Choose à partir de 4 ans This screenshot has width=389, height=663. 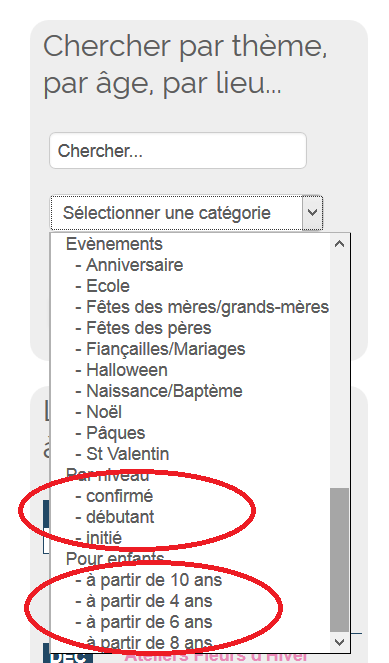[x=190, y=601]
